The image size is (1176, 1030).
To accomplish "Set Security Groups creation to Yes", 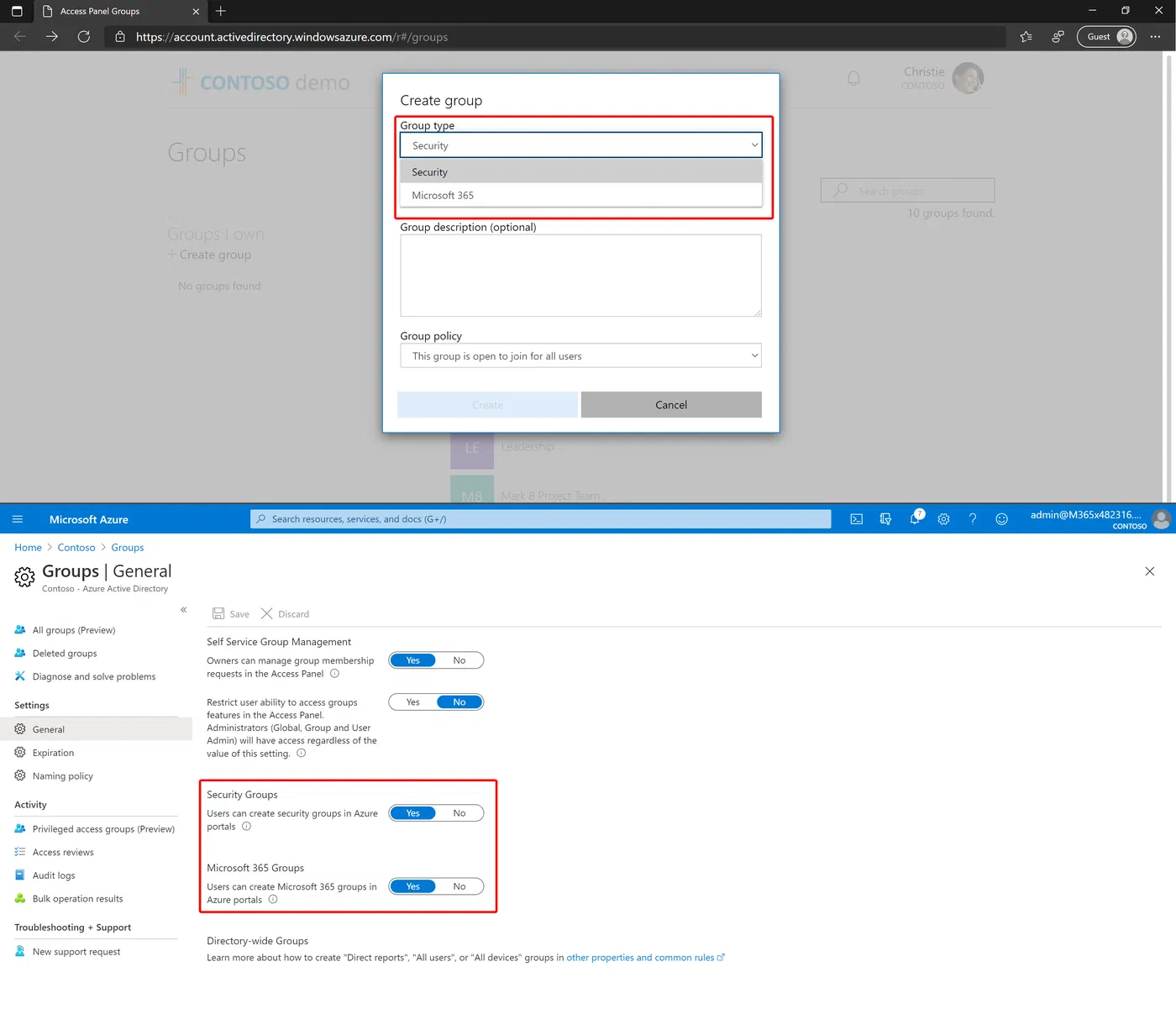I will pos(412,813).
